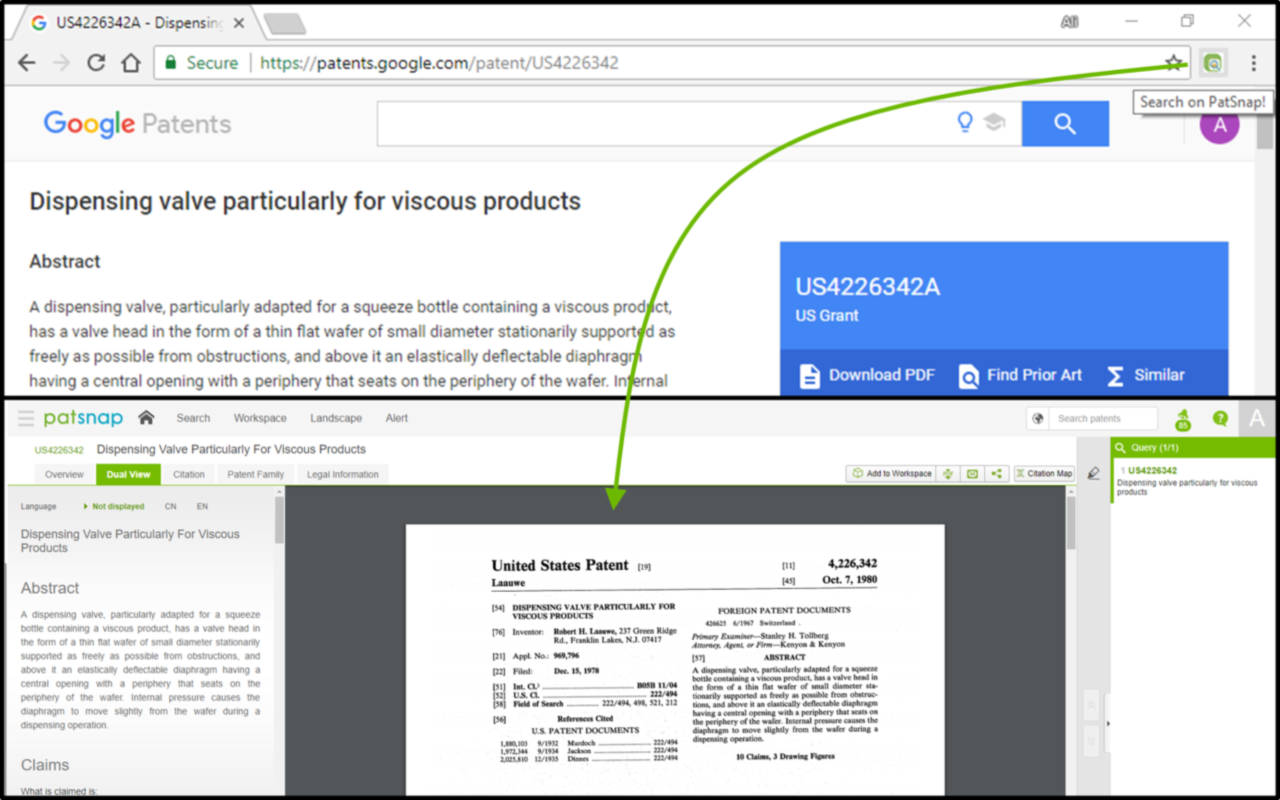
Task: Click the PatSnap extension icon in Chrome toolbar
Action: [x=1212, y=63]
